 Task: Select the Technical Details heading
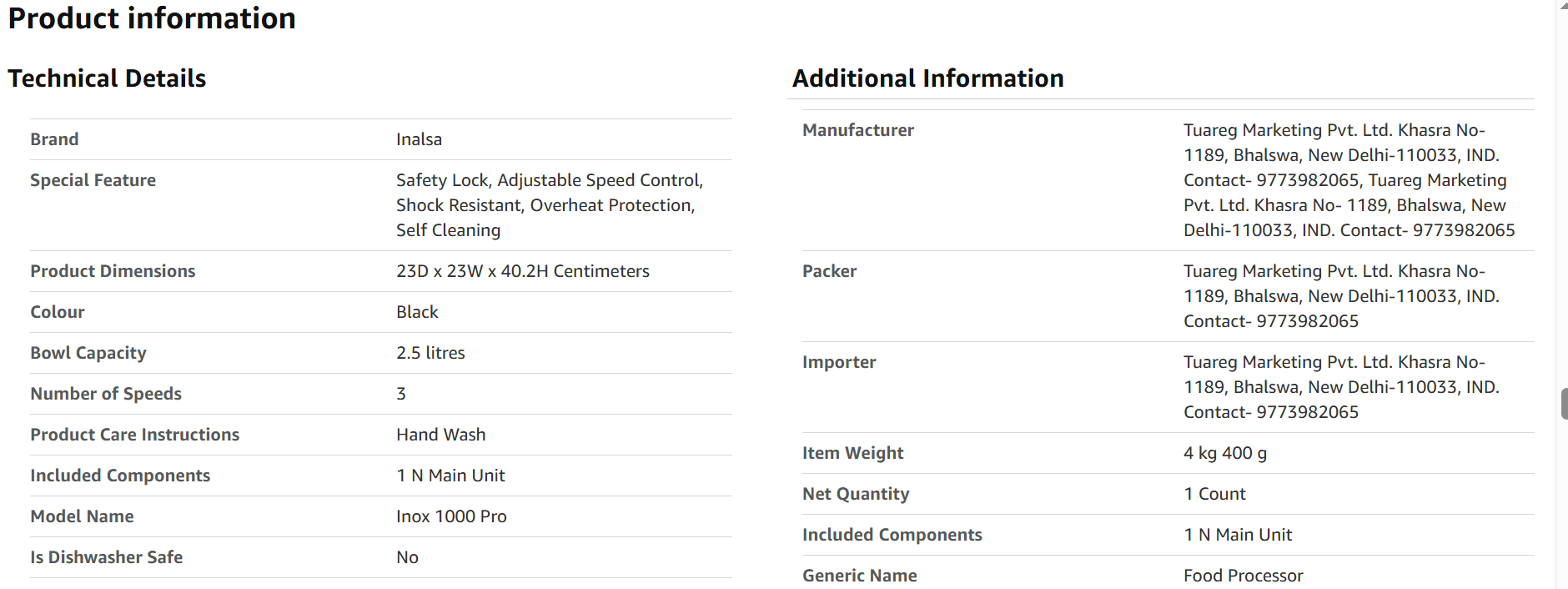107,78
